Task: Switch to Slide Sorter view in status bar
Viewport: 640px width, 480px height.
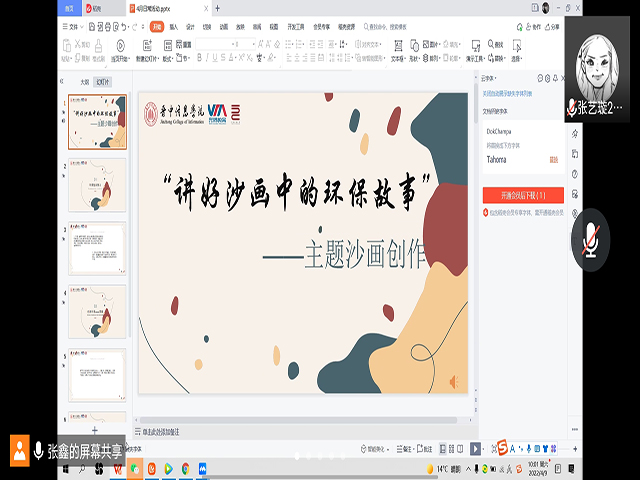Action: click(x=451, y=449)
